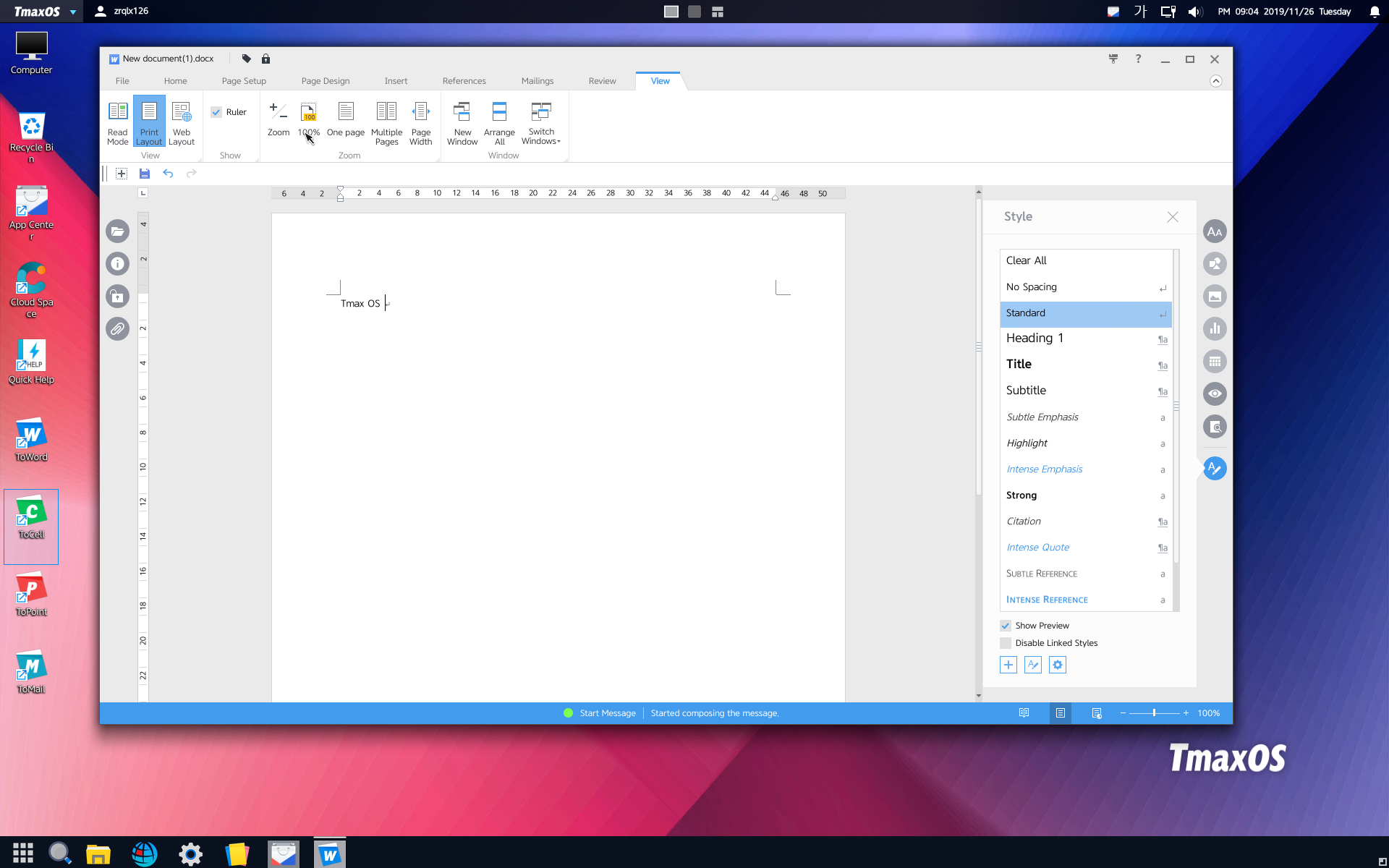Add a new style with plus button
This screenshot has height=868, width=1389.
pyautogui.click(x=1008, y=665)
